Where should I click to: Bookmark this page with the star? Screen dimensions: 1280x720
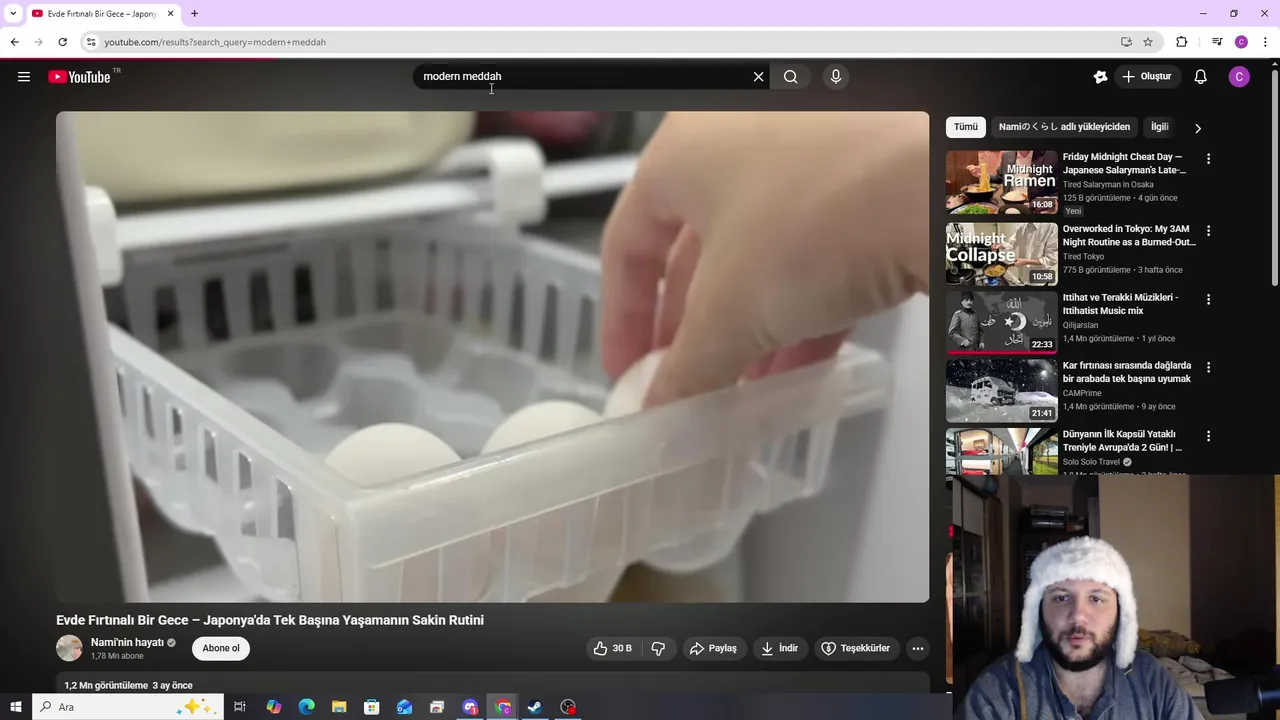1148,42
